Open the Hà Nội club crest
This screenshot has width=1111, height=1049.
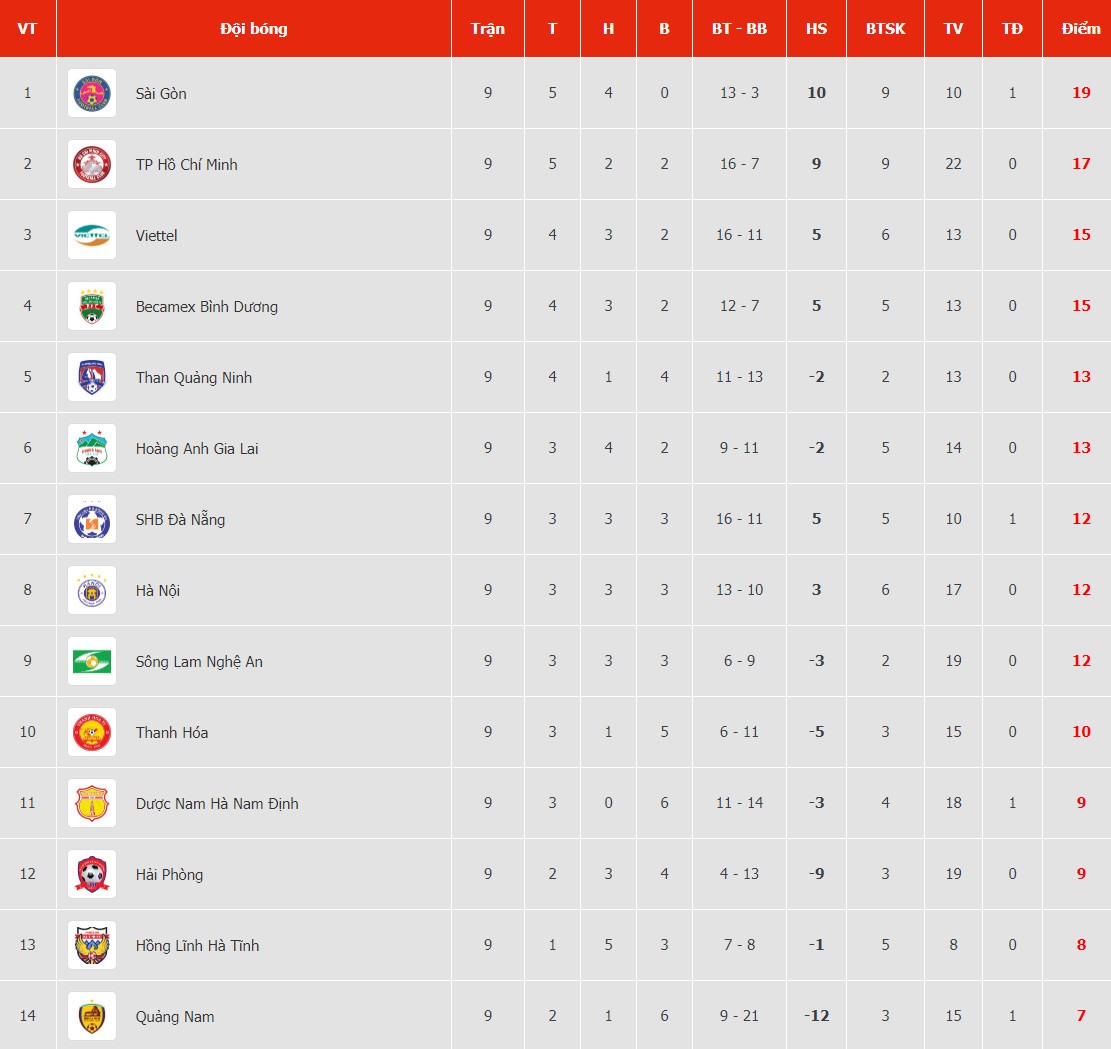[x=92, y=590]
